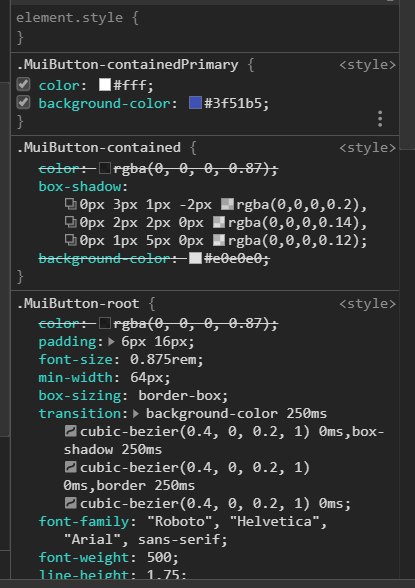Open swatch for rgba(0,0,0,0.14) shadow
This screenshot has height=588, width=415.
click(219, 222)
